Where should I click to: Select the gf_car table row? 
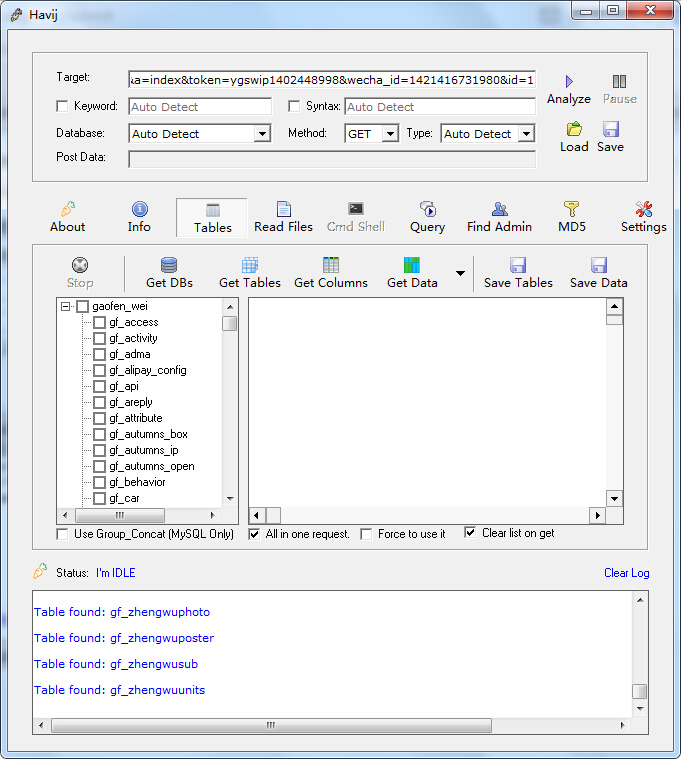click(x=124, y=498)
